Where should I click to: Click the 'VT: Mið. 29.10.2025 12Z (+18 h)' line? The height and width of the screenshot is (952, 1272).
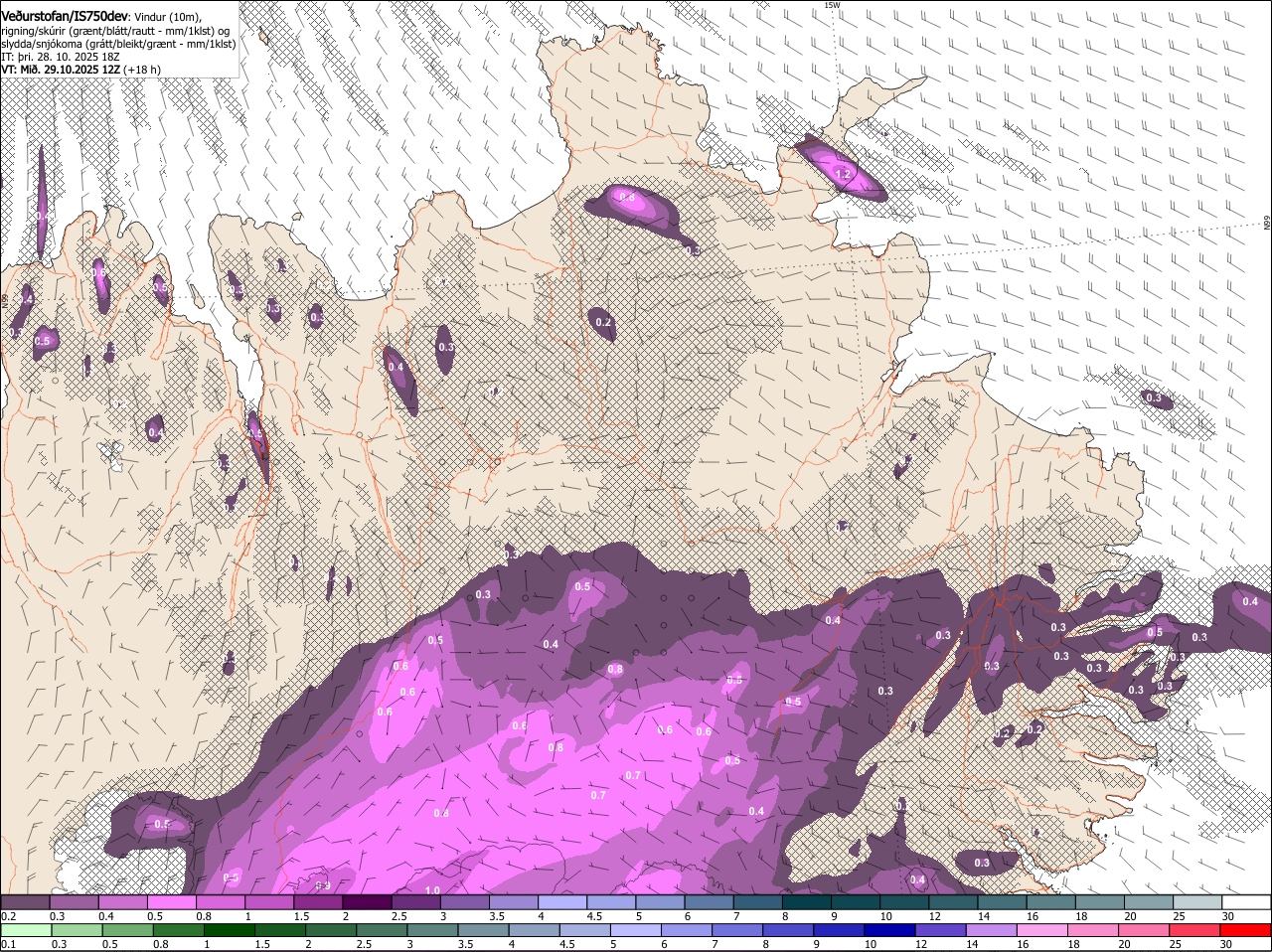pos(80,70)
